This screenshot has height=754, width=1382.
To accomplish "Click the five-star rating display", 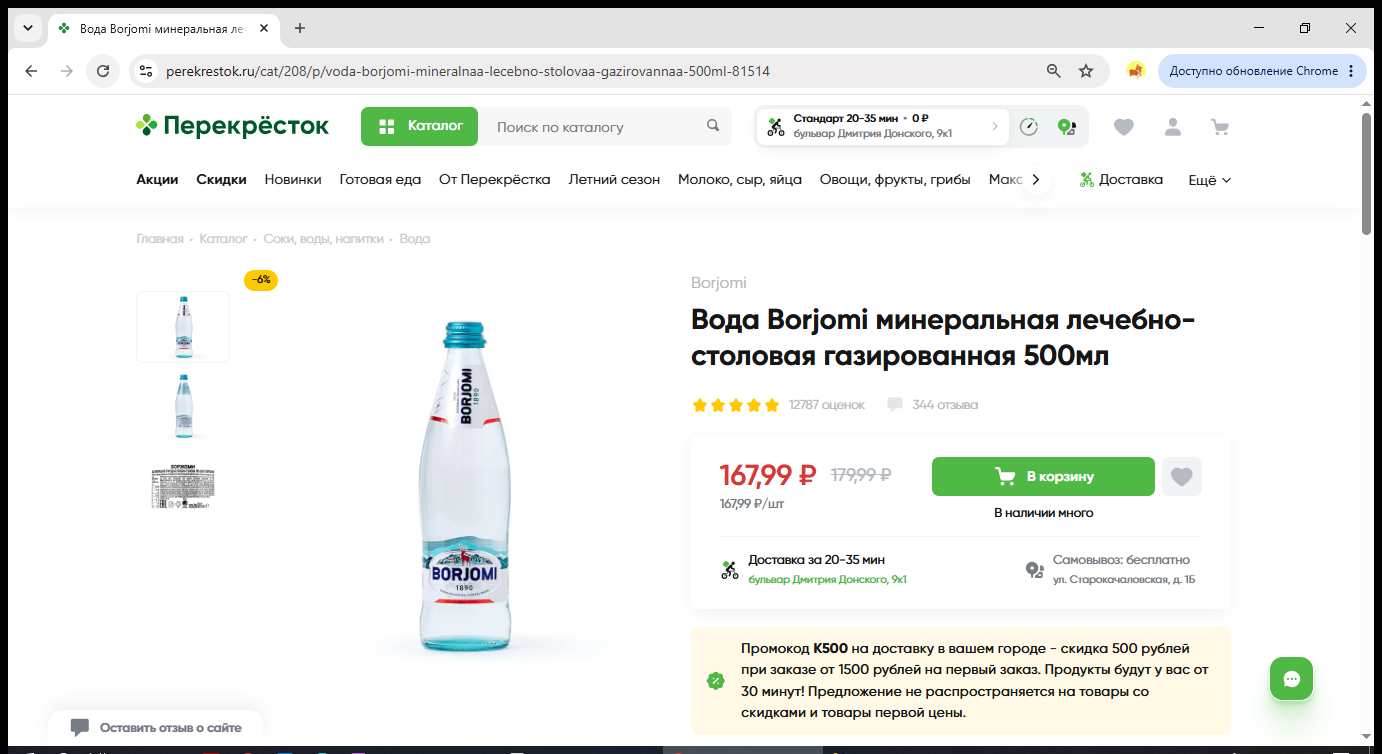I will [735, 405].
